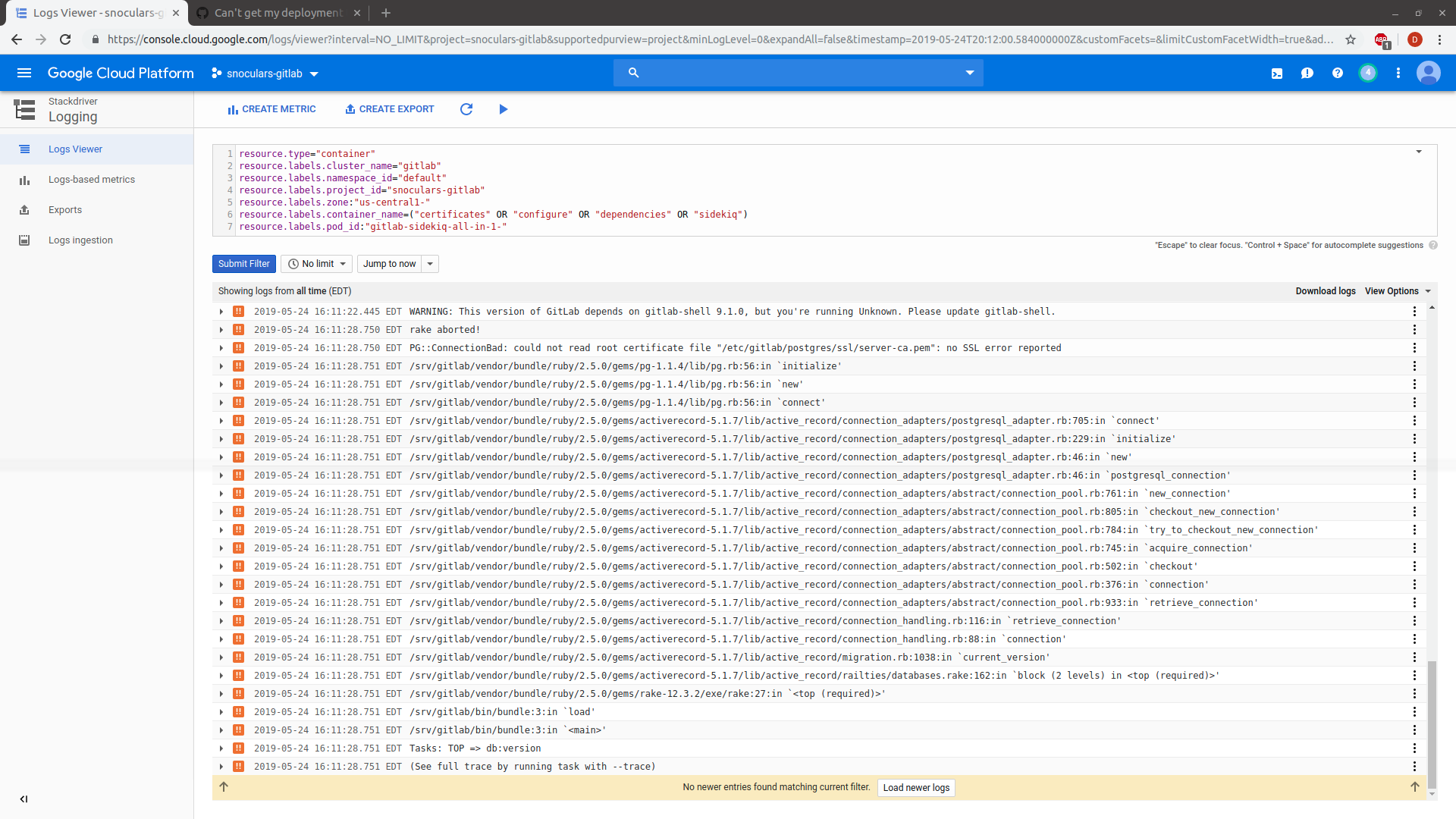1456x819 pixels.
Task: Click Jump to now button
Action: click(x=390, y=264)
